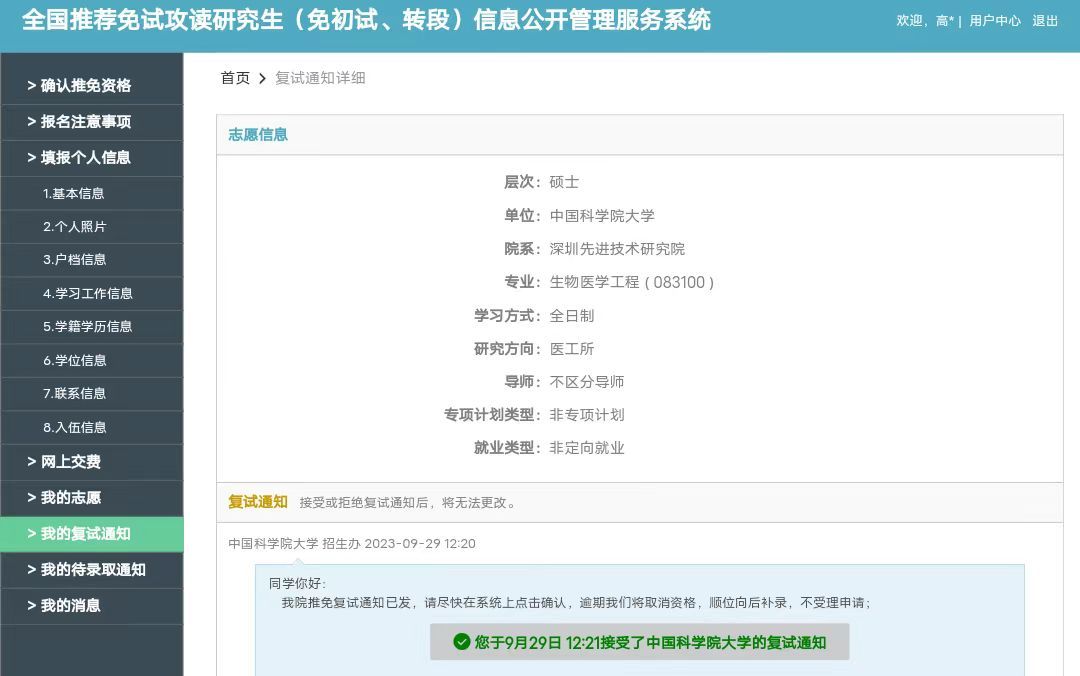Click the green checkmark icon in acceptance notice
Viewport: 1080px width, 676px height.
[x=461, y=642]
